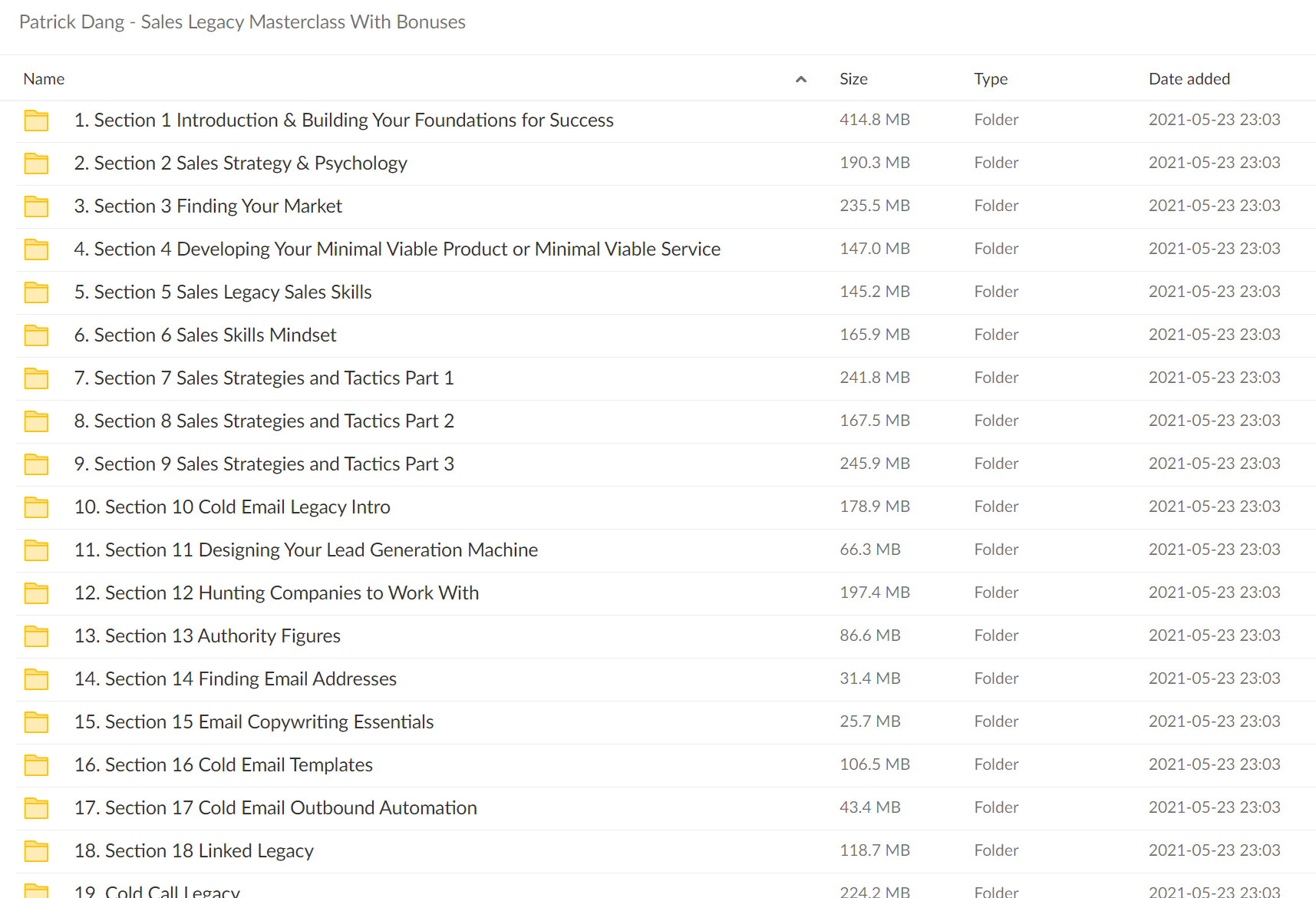Open Section 1 Introduction & Building Your Foundations folder

tap(344, 121)
